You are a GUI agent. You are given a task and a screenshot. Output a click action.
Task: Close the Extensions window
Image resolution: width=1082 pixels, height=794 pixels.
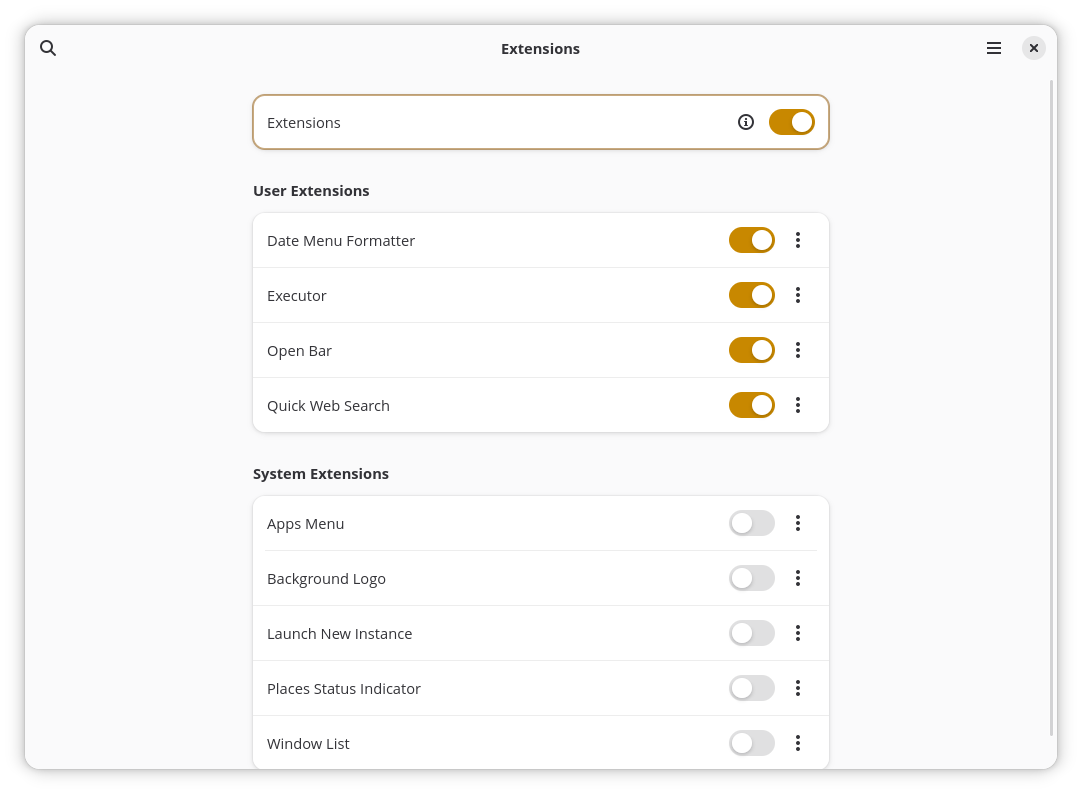coord(1034,48)
